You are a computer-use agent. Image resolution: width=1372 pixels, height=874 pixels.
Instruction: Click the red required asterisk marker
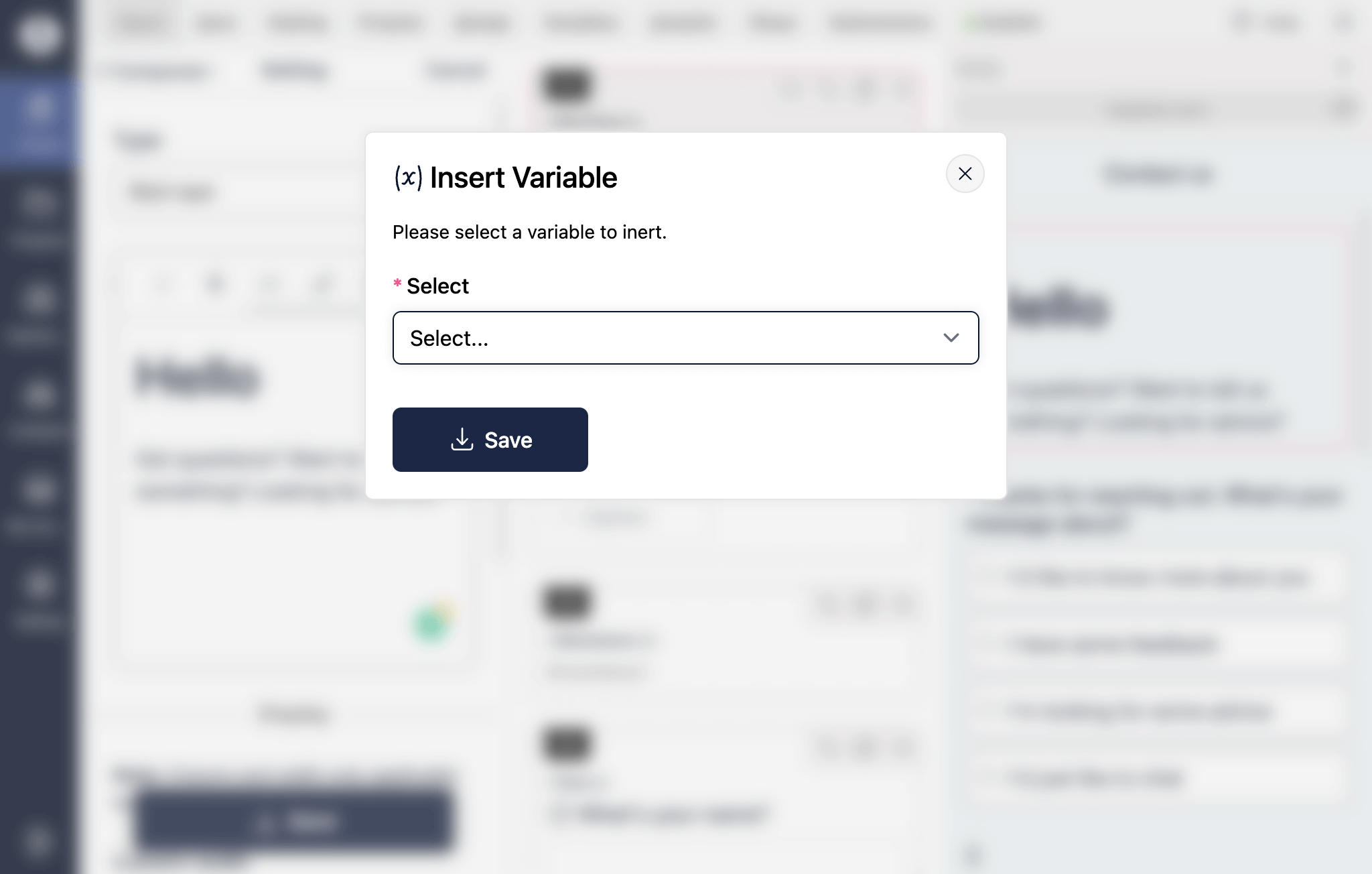tap(397, 284)
